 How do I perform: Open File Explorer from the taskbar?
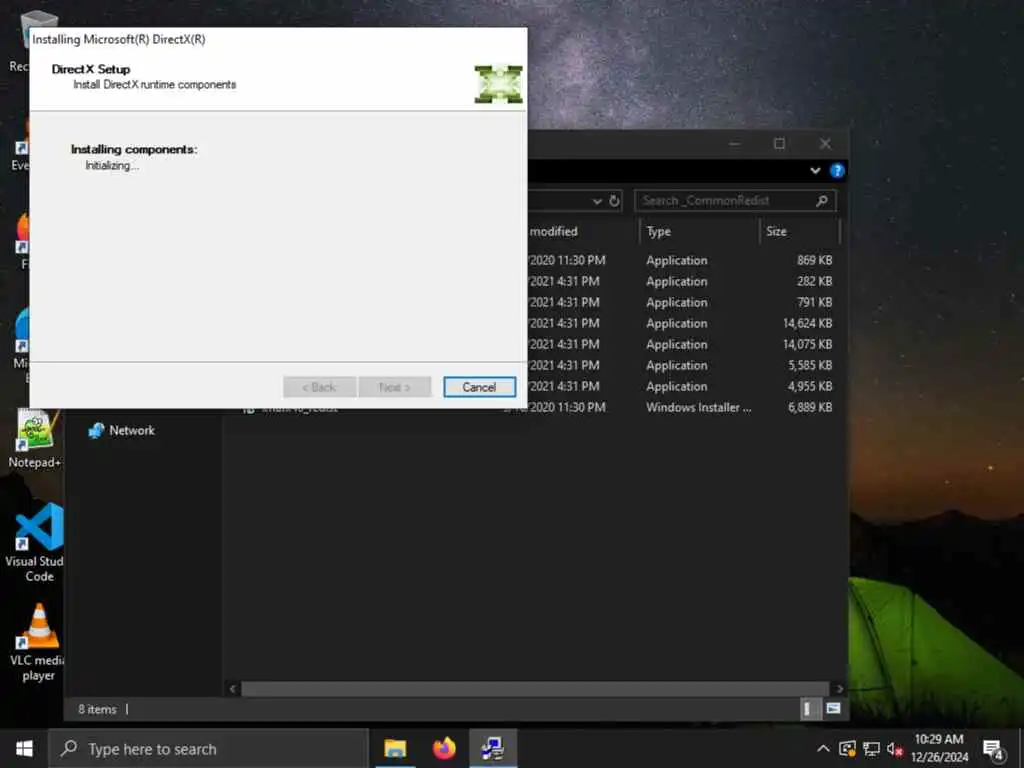point(394,748)
